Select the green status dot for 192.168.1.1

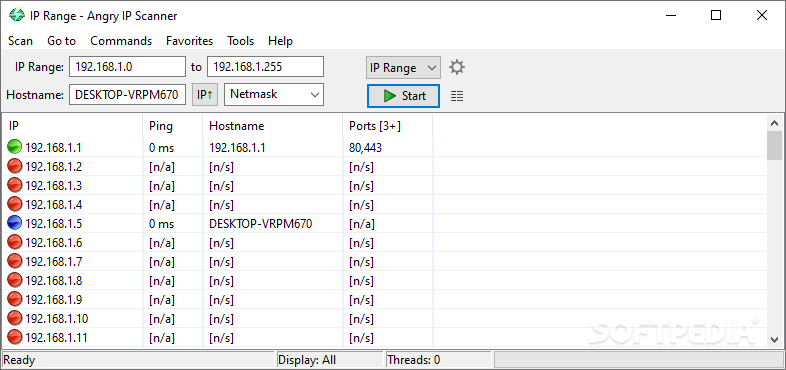point(15,147)
